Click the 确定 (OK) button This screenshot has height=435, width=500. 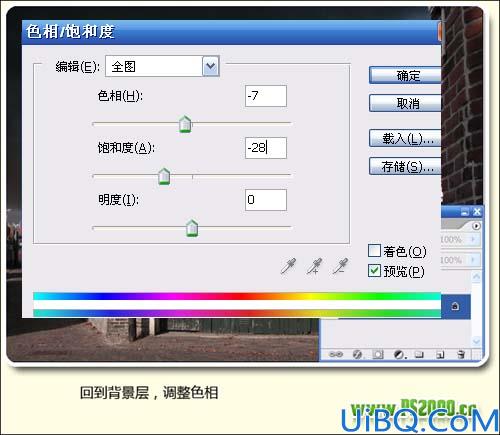coord(405,75)
